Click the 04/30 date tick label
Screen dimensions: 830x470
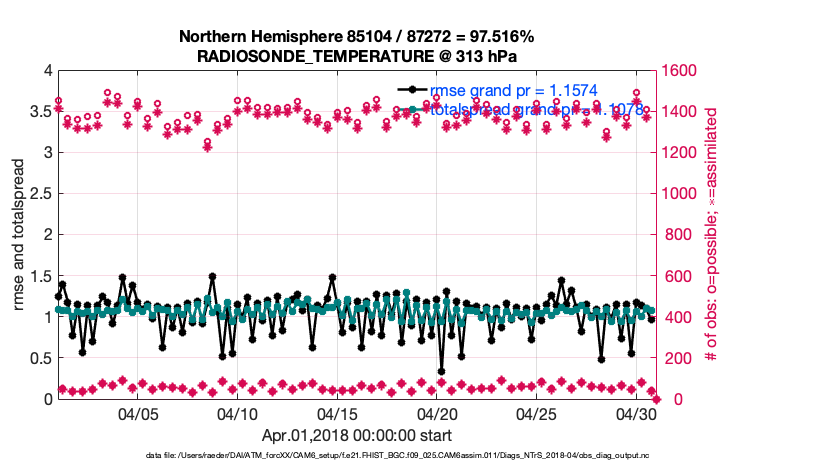tap(636, 413)
